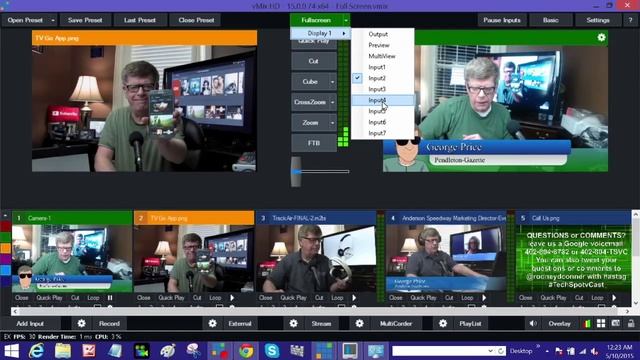Play the Call Us.png input
Image resolution: width=640 pixels, height=360 pixels.
[x=614, y=298]
